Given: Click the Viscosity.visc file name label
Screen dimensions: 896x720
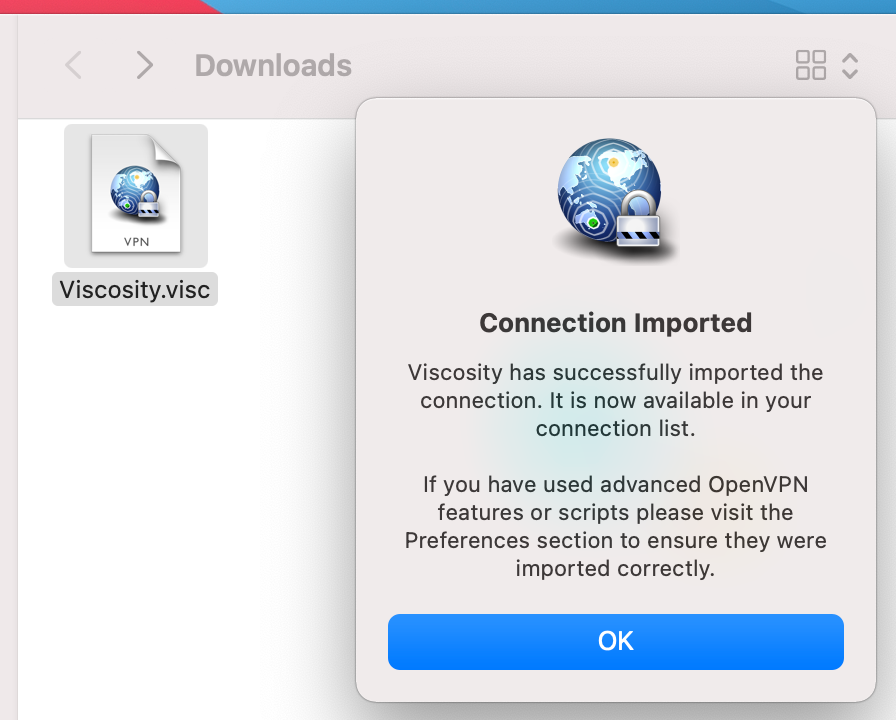Looking at the screenshot, I should [135, 290].
